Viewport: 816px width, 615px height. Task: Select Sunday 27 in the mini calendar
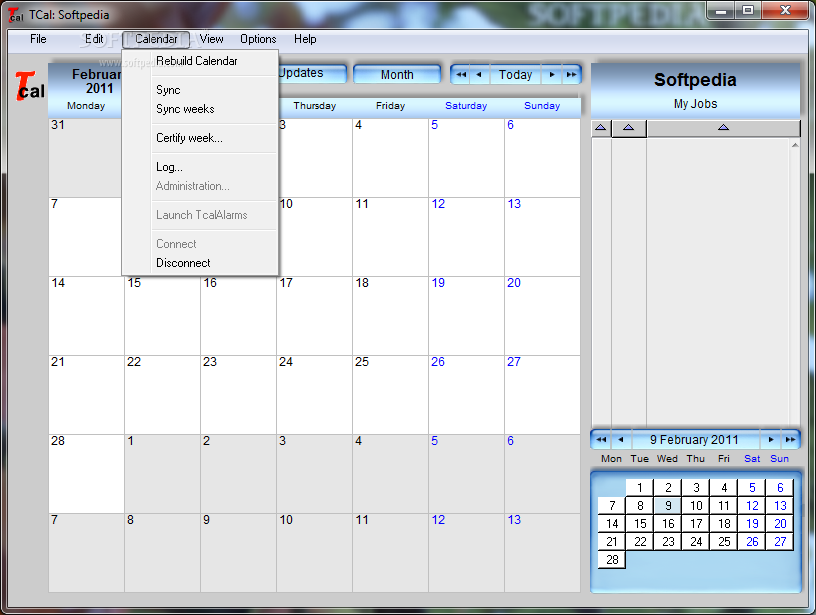[780, 542]
